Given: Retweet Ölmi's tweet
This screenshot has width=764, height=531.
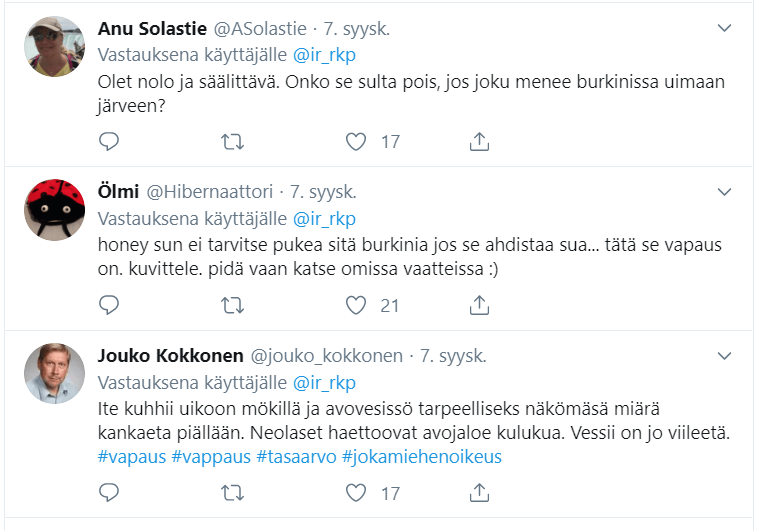Looking at the screenshot, I should [x=232, y=304].
